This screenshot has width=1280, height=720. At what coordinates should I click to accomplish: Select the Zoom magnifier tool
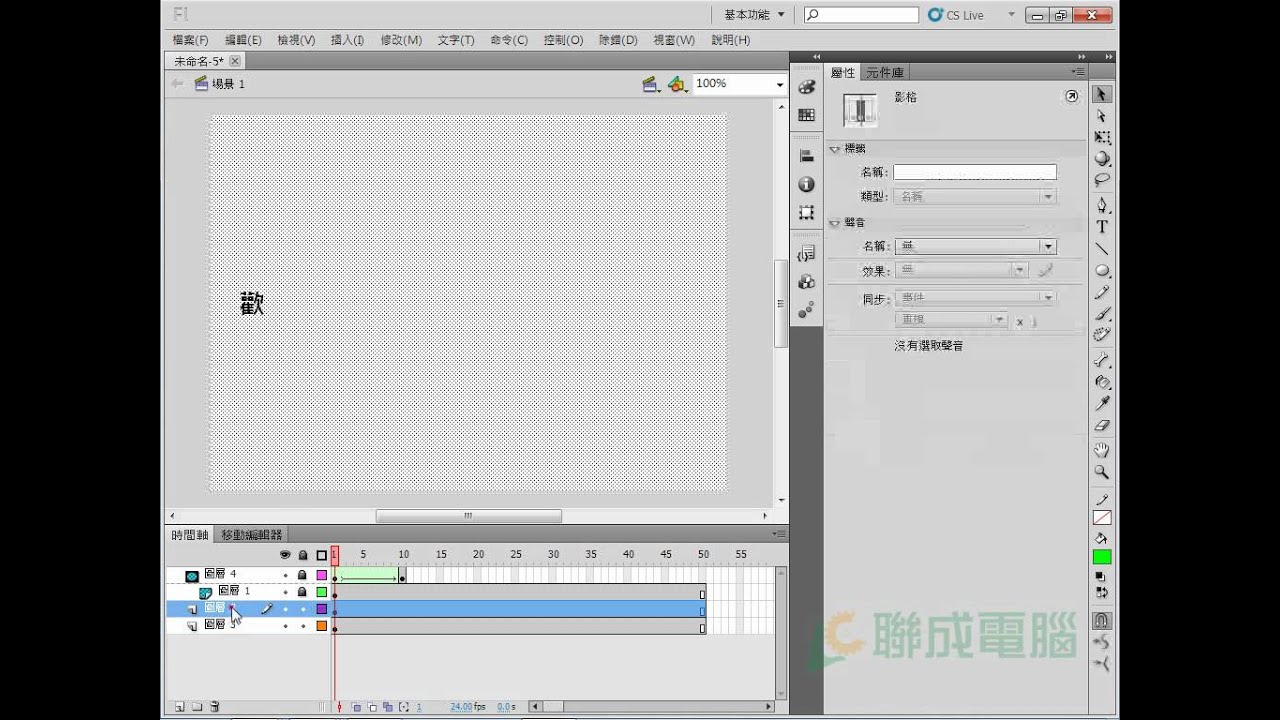pos(1101,472)
